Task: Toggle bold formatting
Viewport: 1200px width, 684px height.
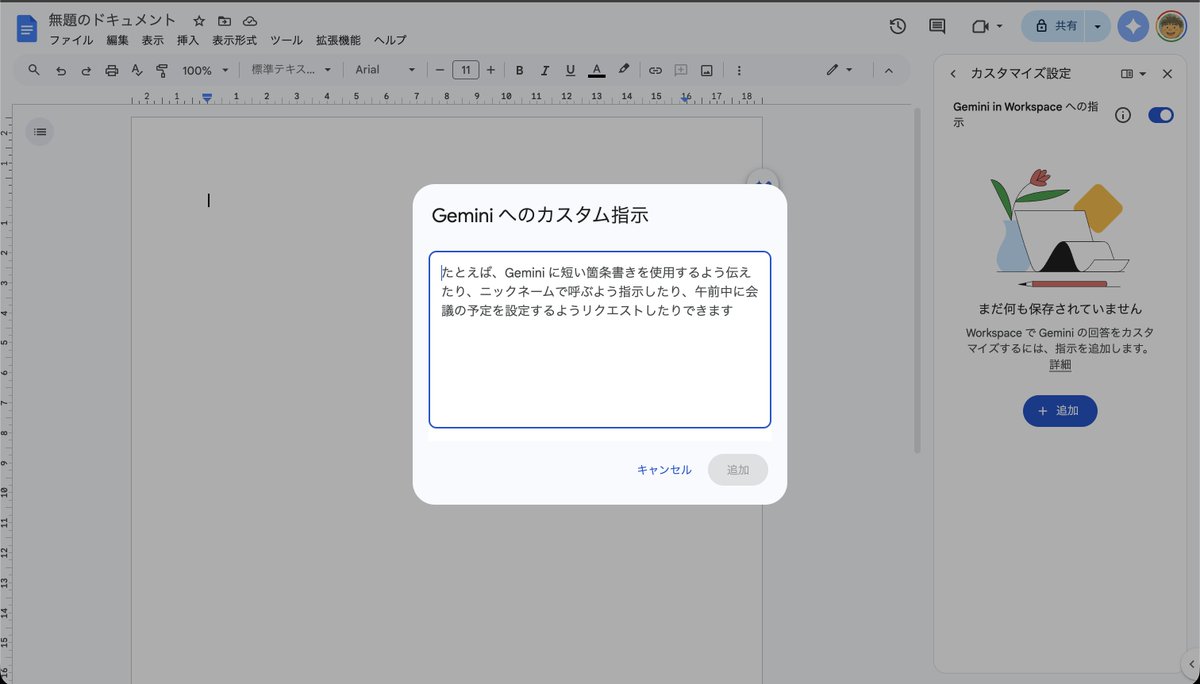Action: pyautogui.click(x=519, y=70)
